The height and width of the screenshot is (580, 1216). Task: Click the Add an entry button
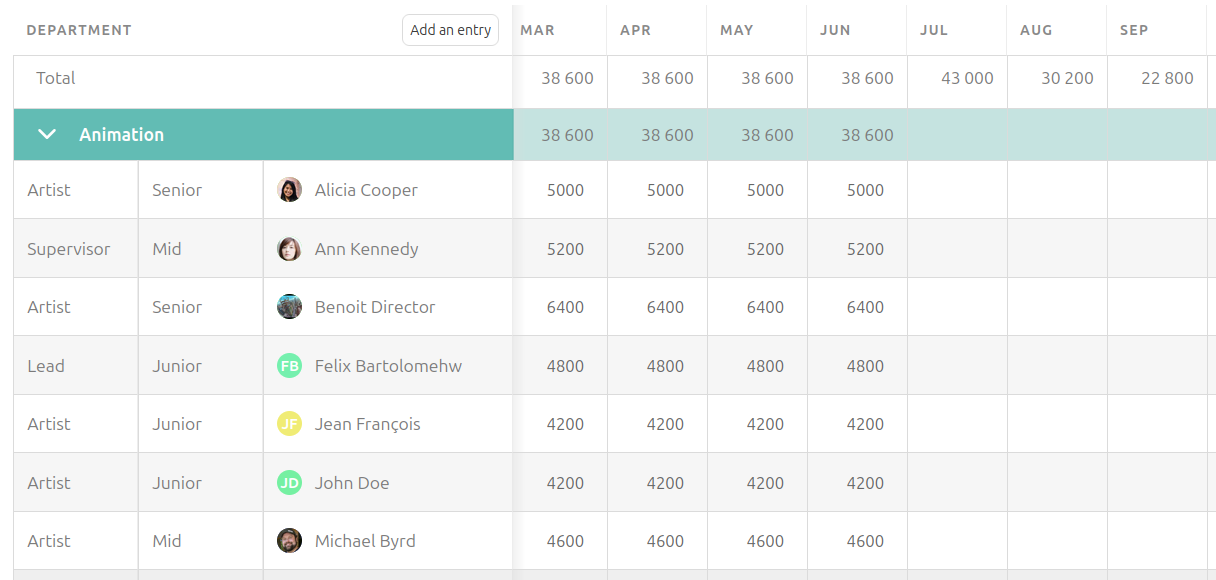click(x=450, y=30)
